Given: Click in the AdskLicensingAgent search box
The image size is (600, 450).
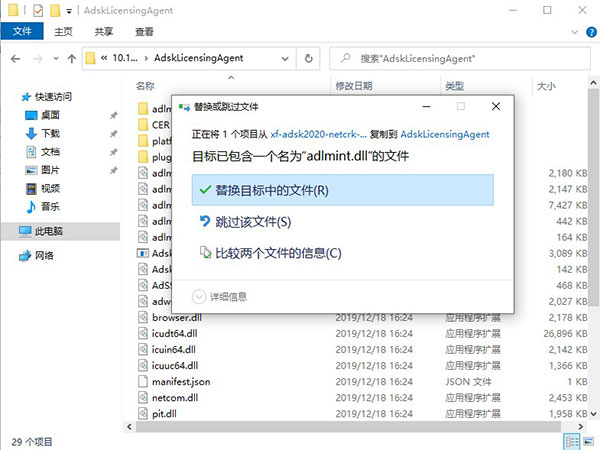Looking at the screenshot, I should 465,58.
